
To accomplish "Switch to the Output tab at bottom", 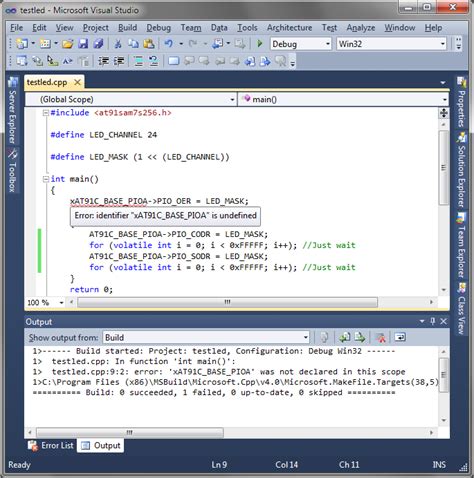I will coord(101,445).
